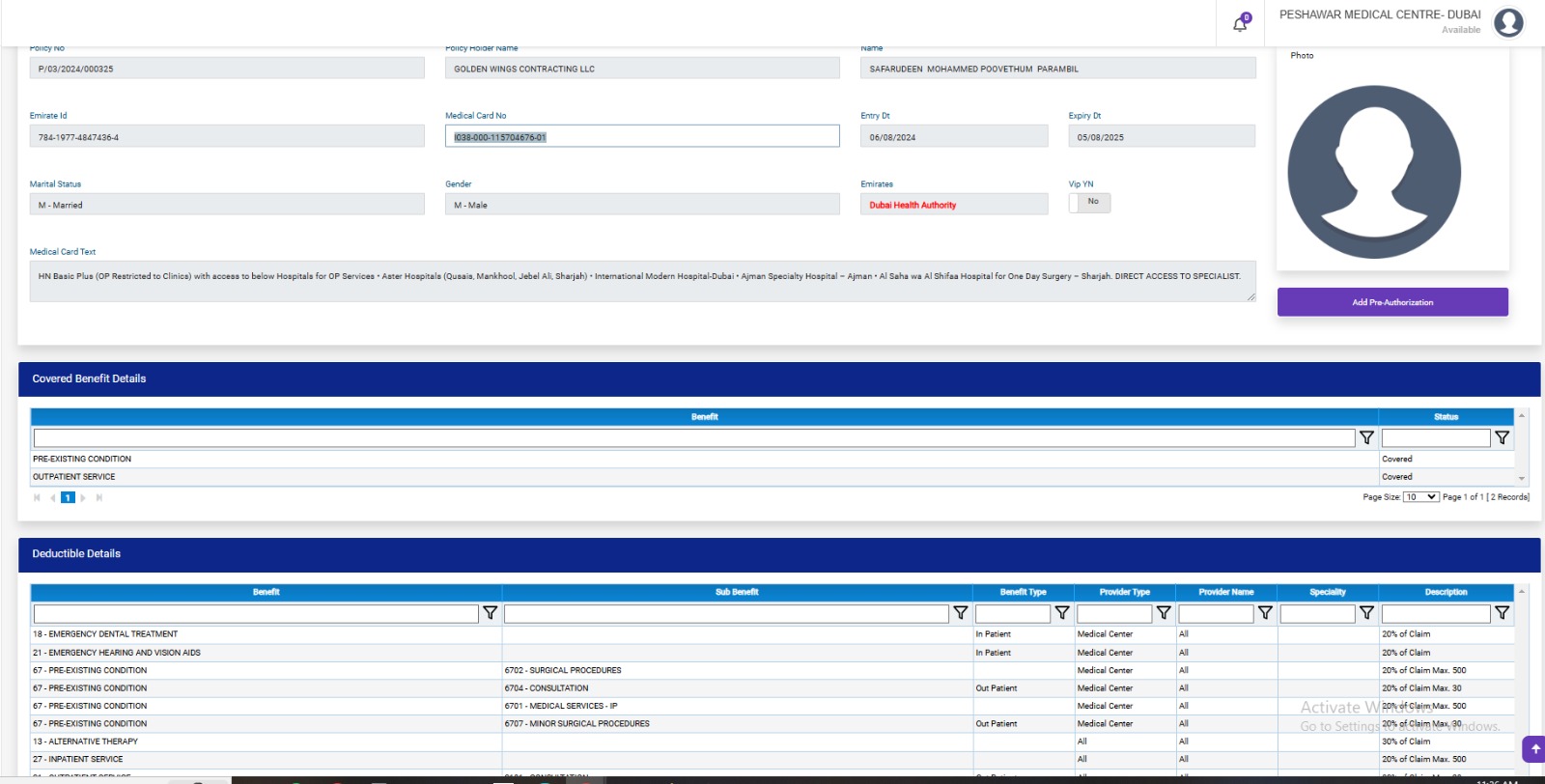Viewport: 1545px width, 784px height.
Task: Jump to last page in benefit pager
Action: (x=98, y=498)
